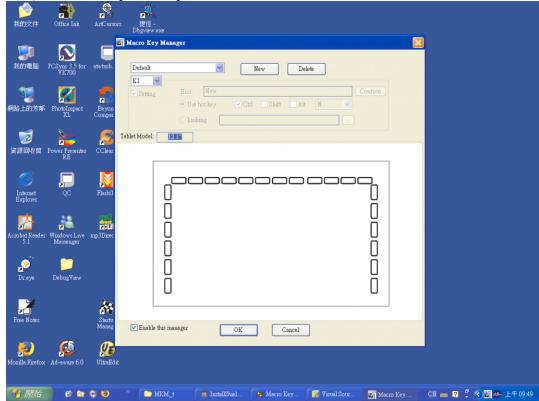This screenshot has height=401, width=539.
Task: Open the UltraEdit desktop shortcut
Action: point(107,353)
